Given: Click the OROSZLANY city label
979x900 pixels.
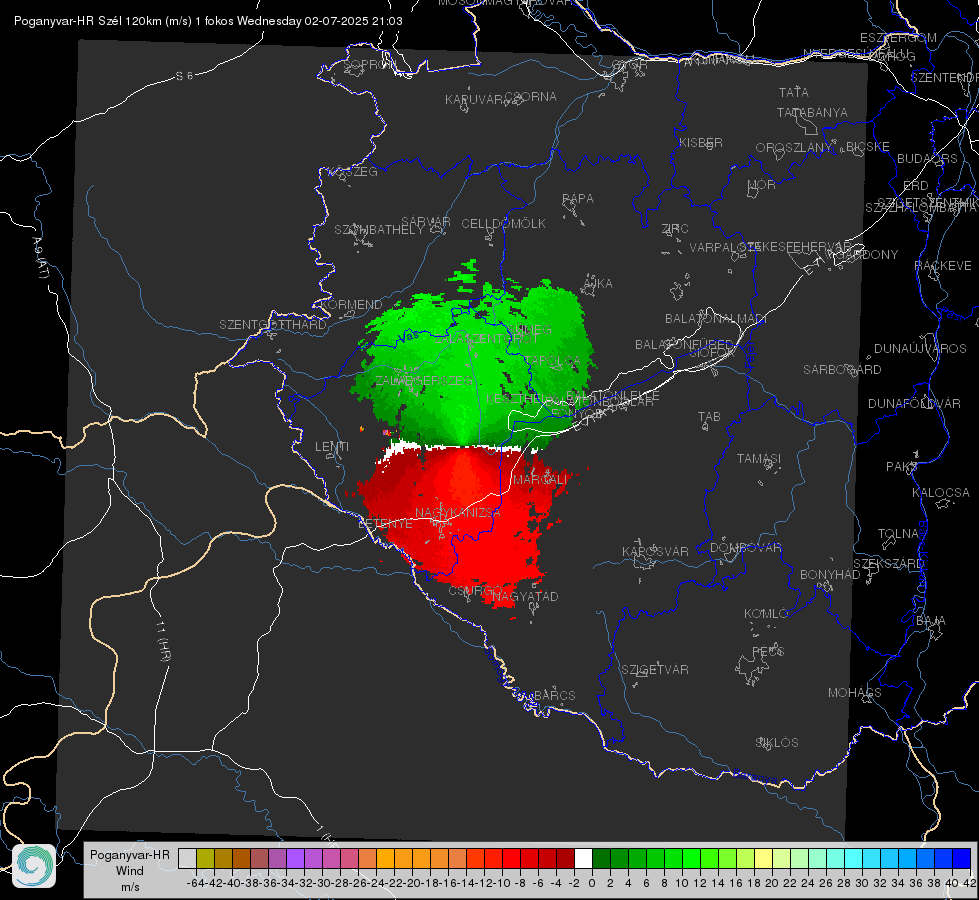Looking at the screenshot, I should 794,147.
